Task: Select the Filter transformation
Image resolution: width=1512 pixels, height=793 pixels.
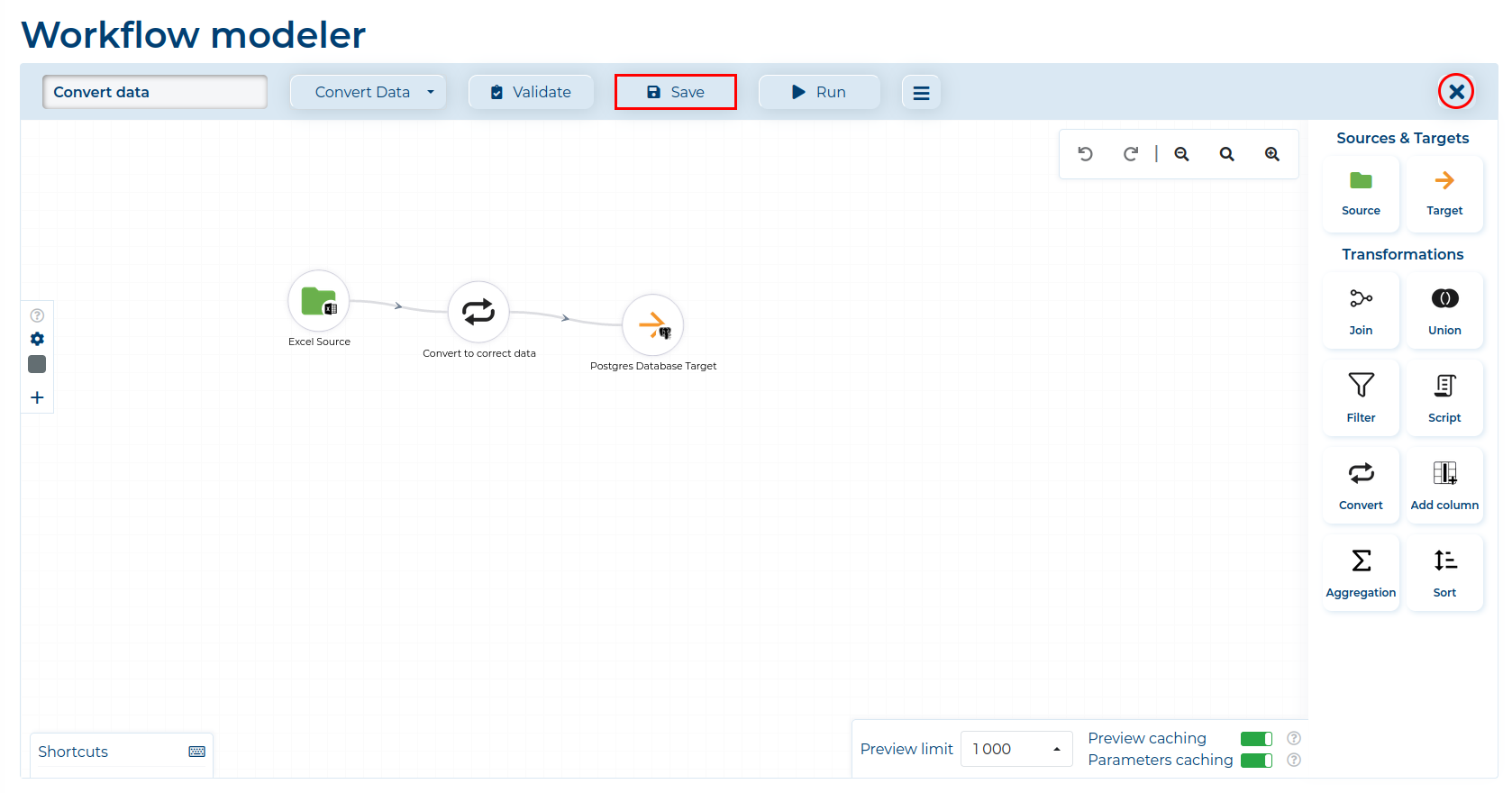Action: point(1361,397)
